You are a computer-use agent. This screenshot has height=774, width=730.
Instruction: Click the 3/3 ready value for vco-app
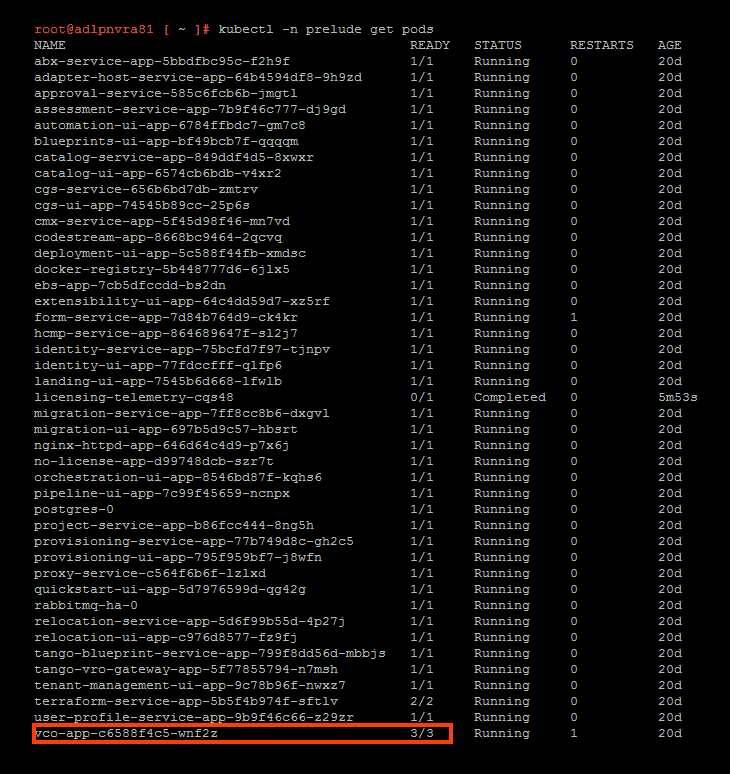(421, 733)
